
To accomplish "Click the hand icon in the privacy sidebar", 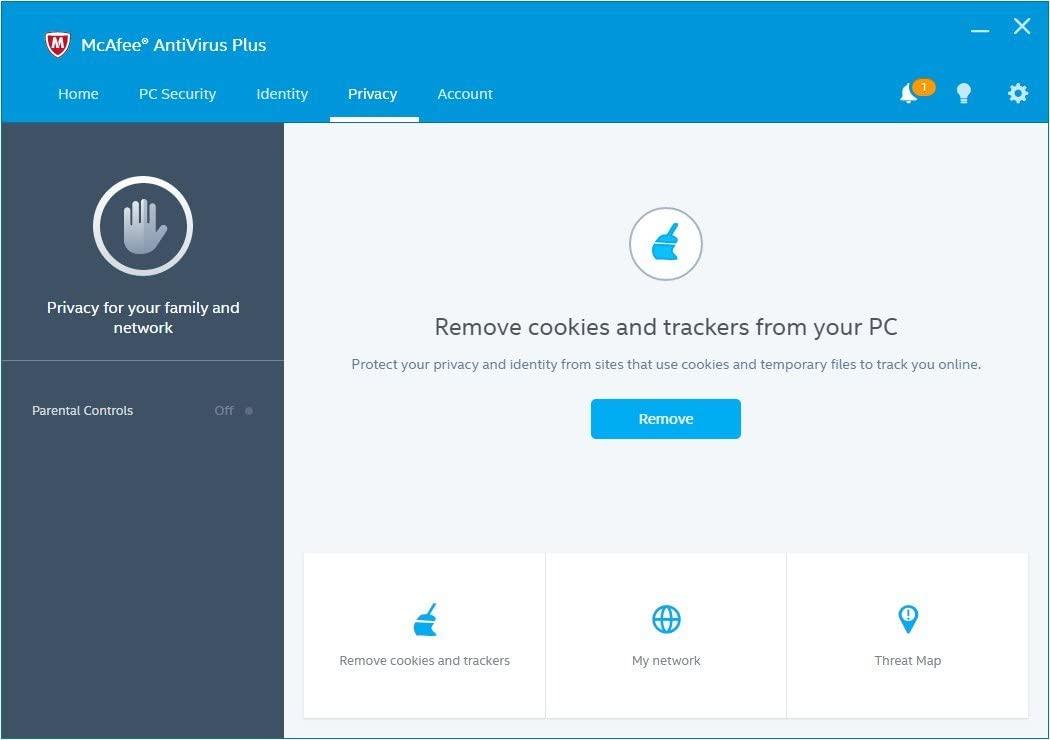I will click(143, 226).
